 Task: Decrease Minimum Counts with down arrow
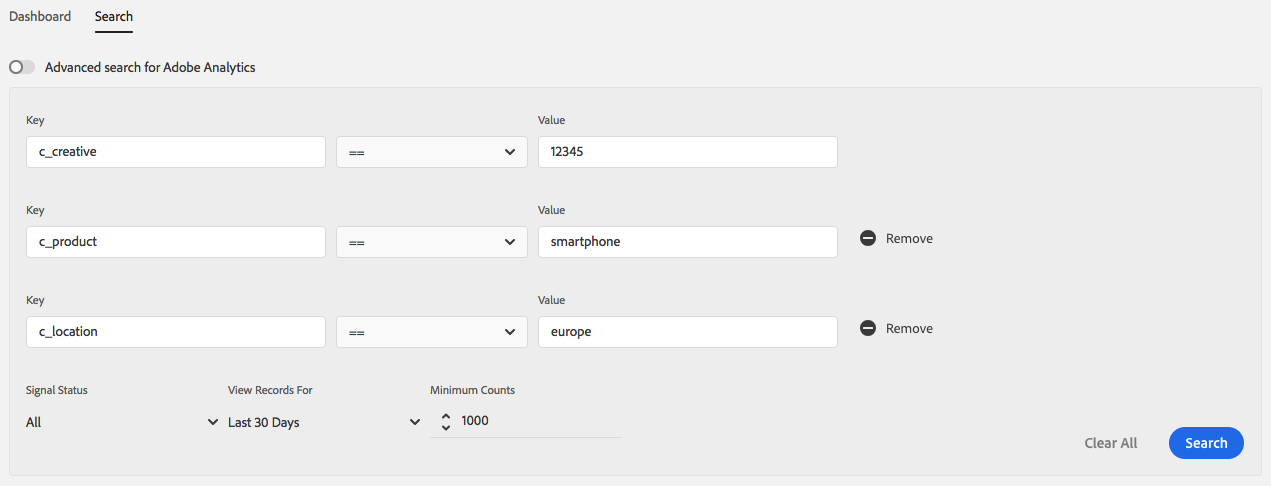coord(446,428)
